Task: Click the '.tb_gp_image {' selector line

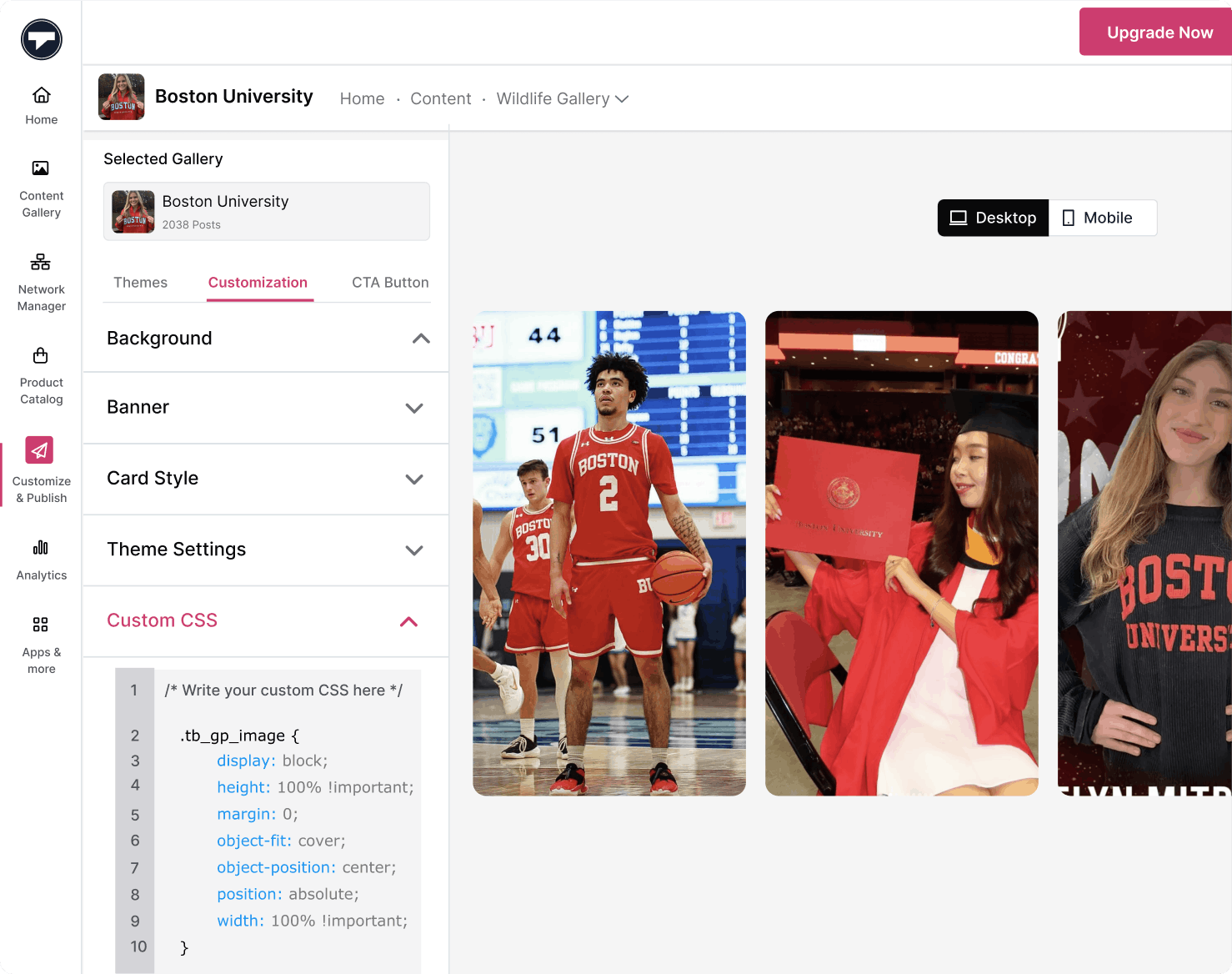Action: pos(239,736)
